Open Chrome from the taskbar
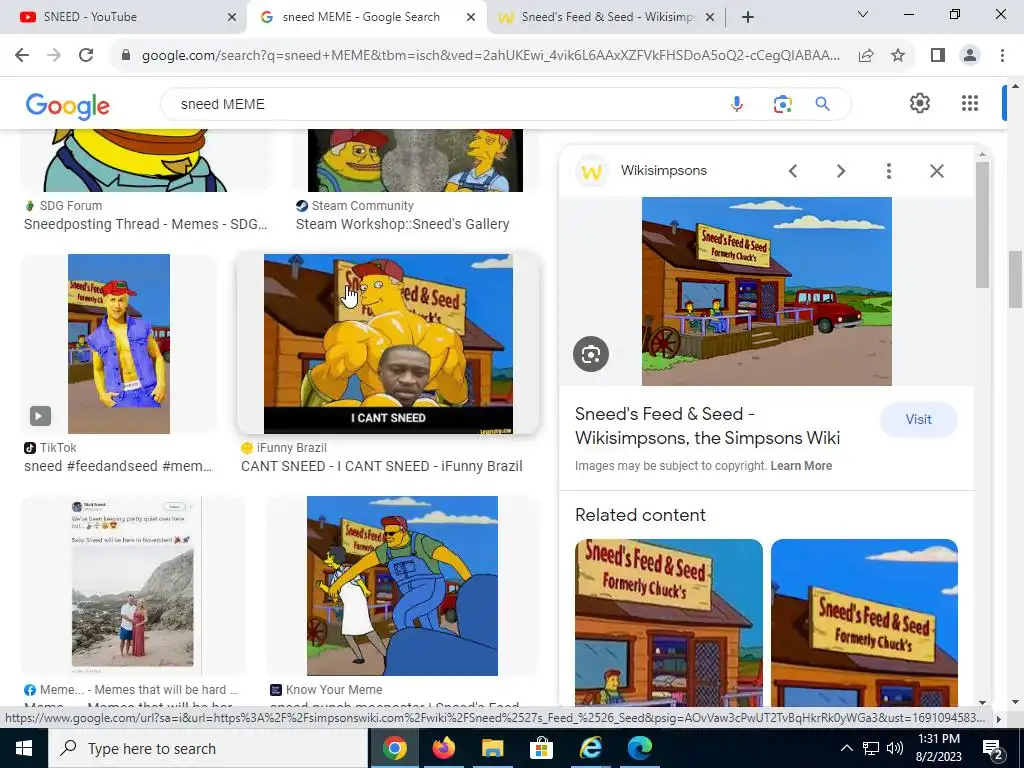 click(x=394, y=748)
